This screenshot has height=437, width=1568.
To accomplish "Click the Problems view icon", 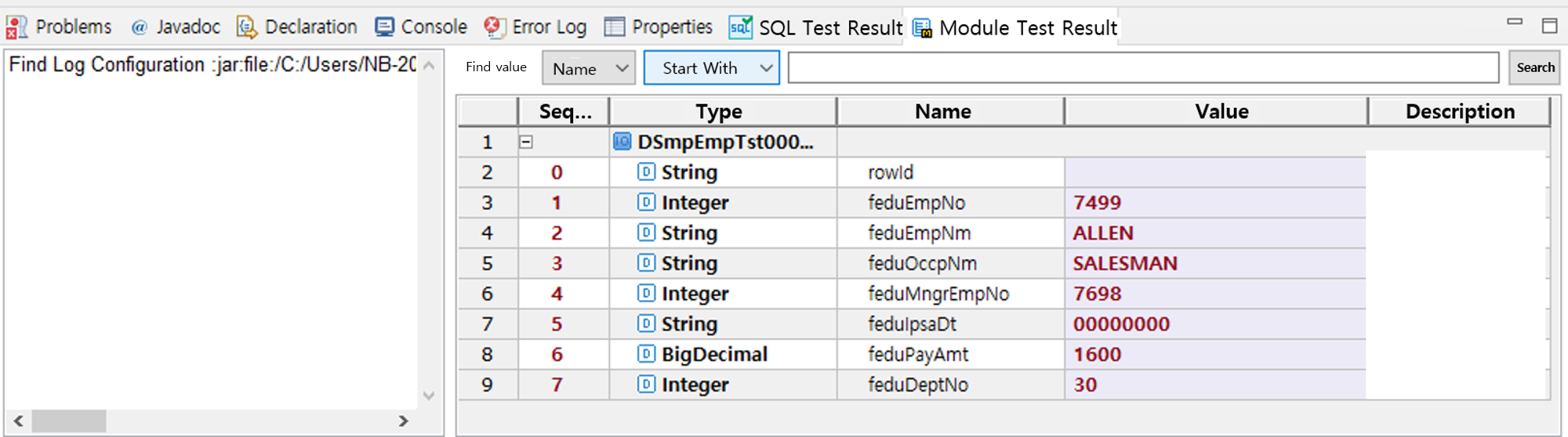I will [x=16, y=27].
